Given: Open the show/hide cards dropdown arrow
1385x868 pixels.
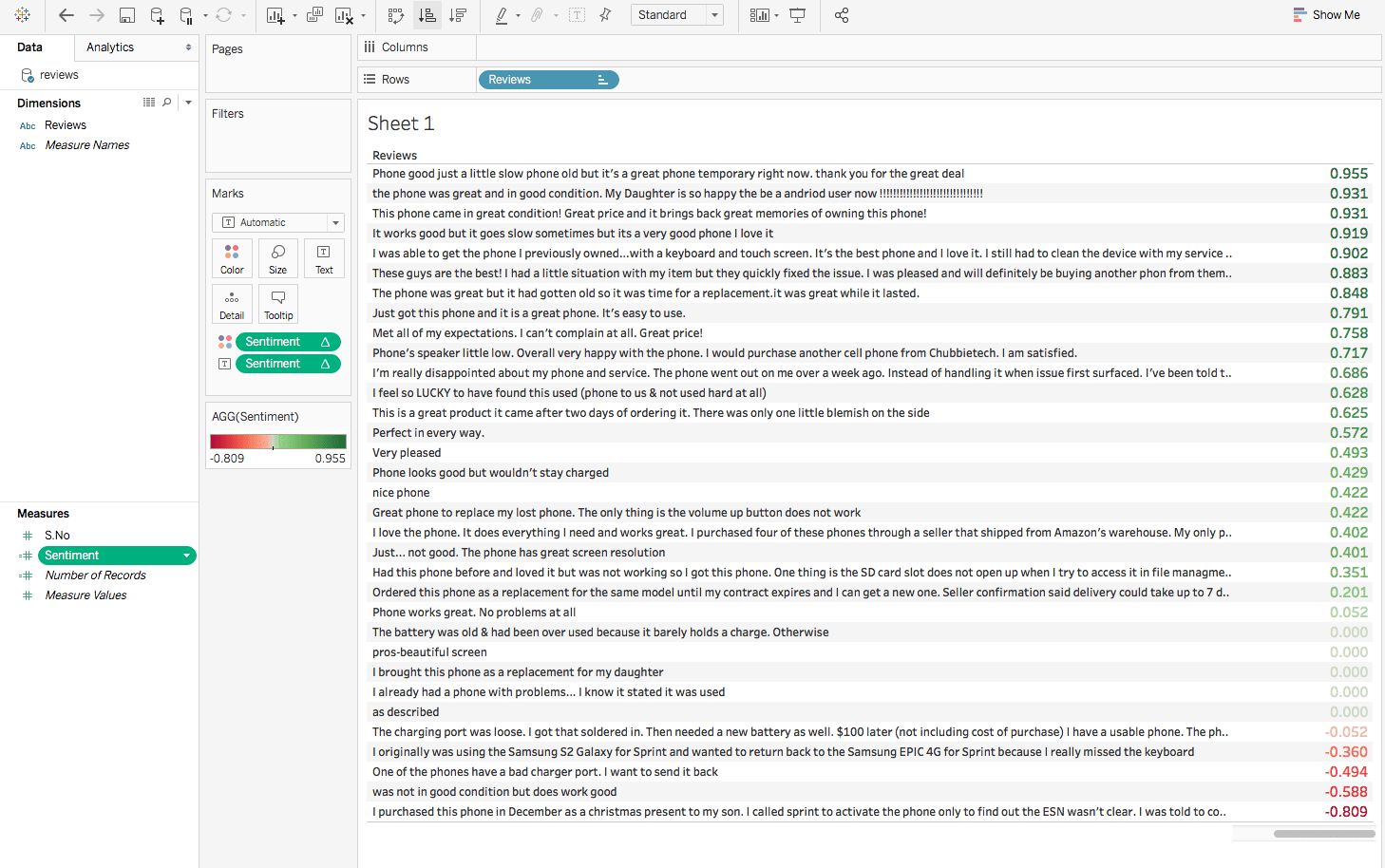Looking at the screenshot, I should click(x=777, y=16).
